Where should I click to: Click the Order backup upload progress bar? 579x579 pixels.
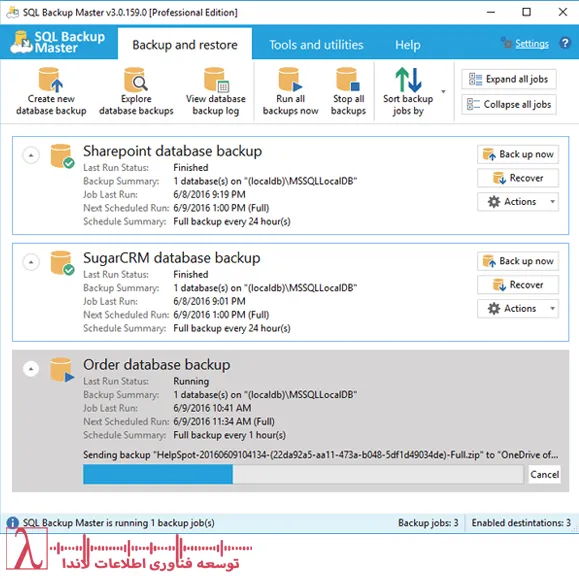coord(303,474)
